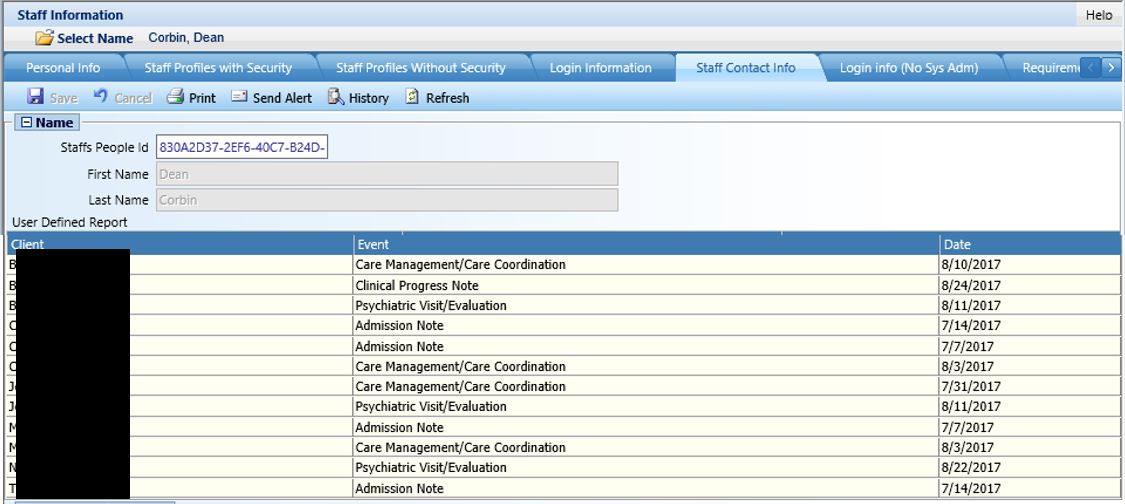This screenshot has width=1125, height=504.
Task: Open Staff Profiles Without Security tab
Action: point(421,68)
